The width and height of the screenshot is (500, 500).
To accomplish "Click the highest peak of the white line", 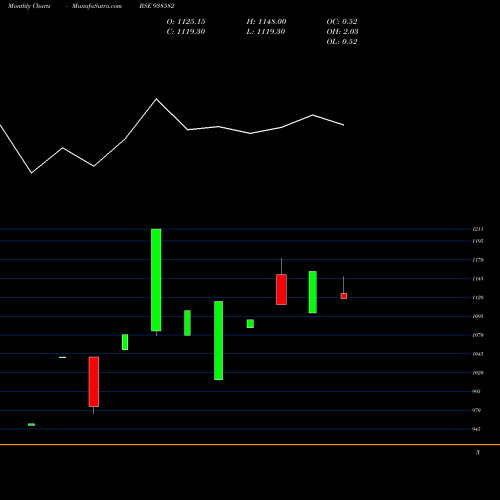I will 156,99.
